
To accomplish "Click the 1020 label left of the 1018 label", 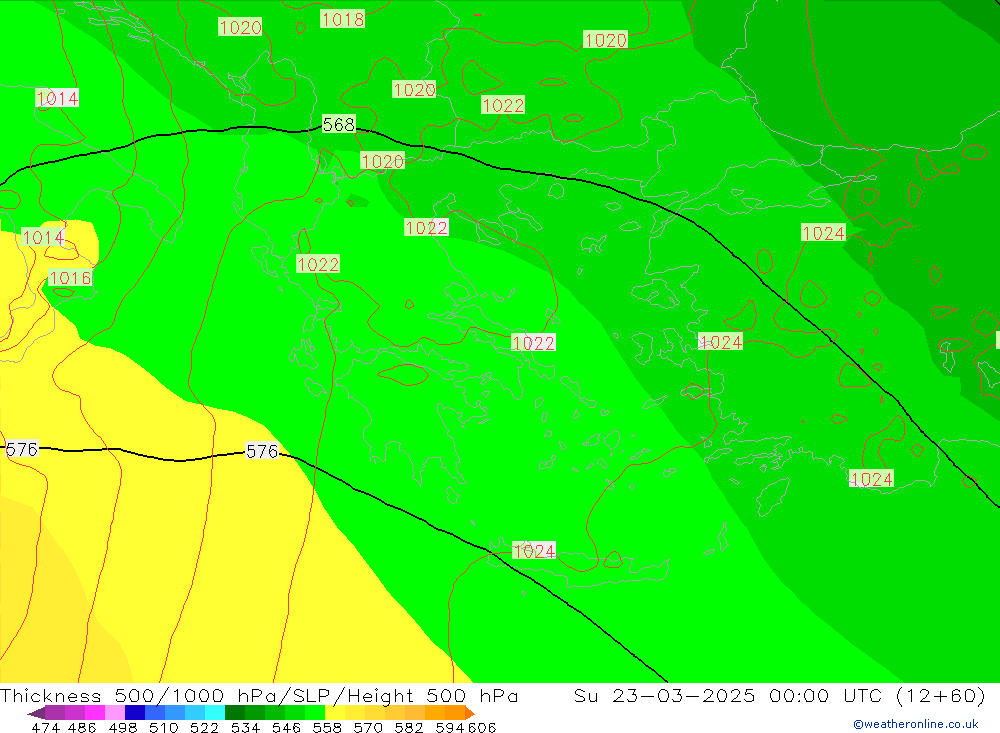I will click(240, 27).
